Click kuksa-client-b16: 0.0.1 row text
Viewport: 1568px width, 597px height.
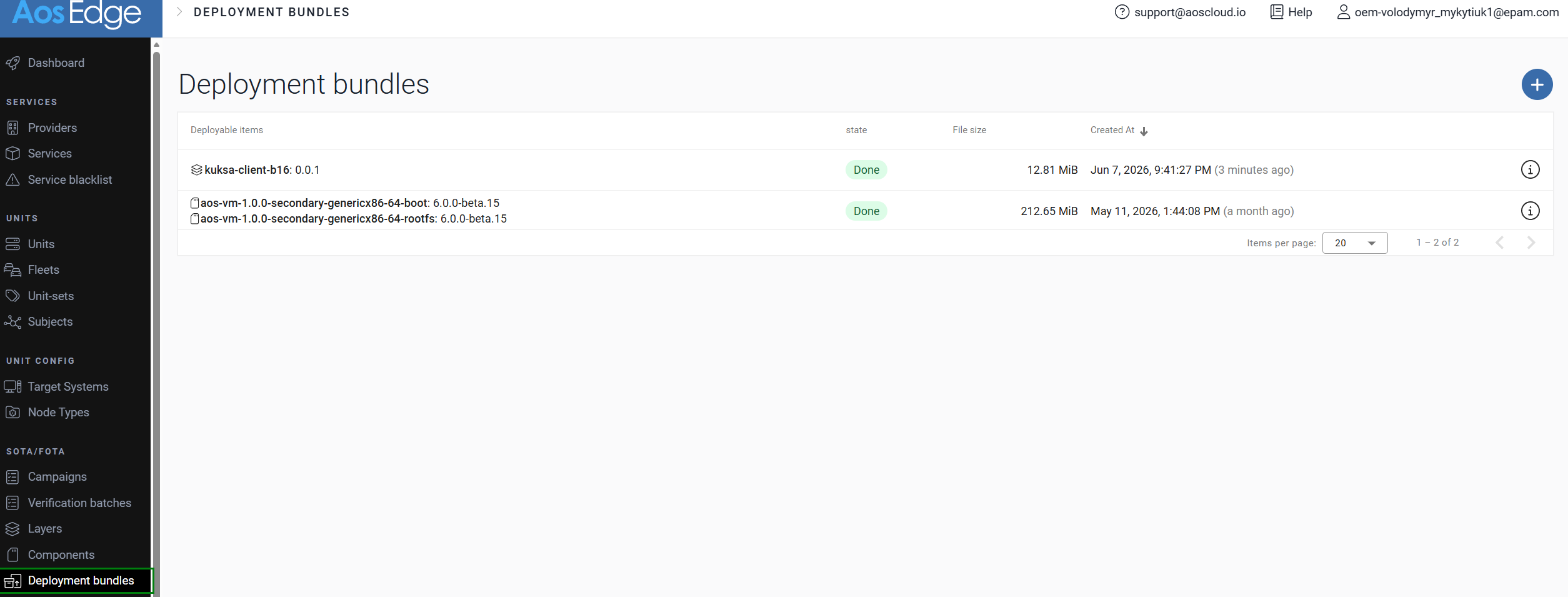(x=262, y=170)
